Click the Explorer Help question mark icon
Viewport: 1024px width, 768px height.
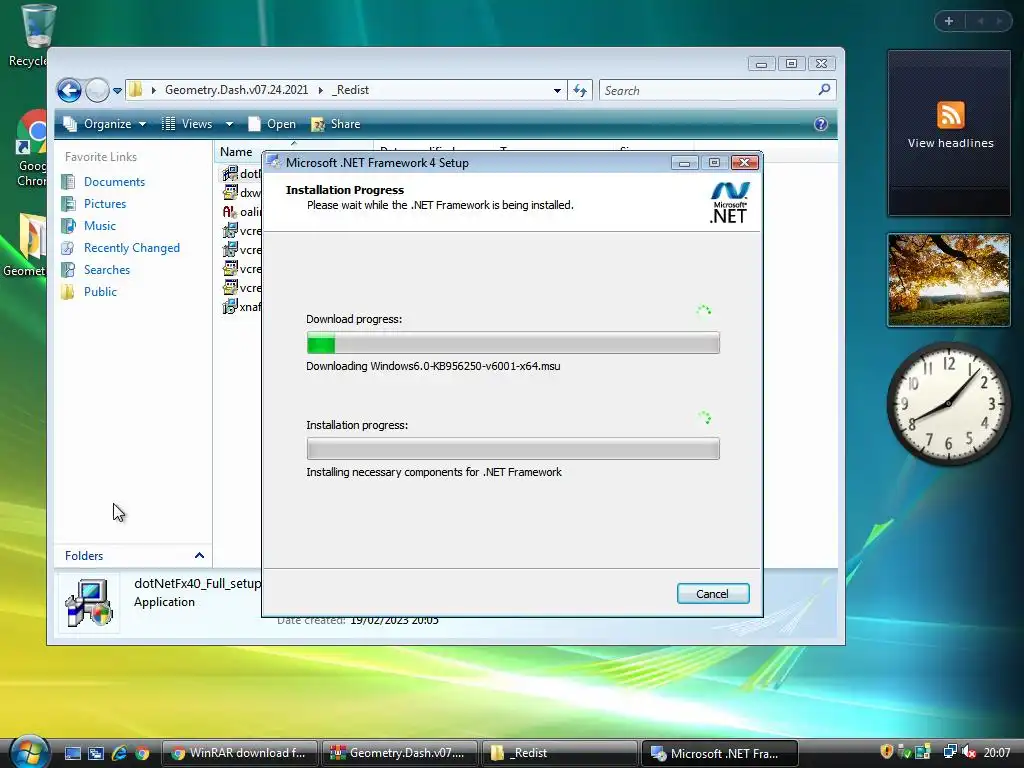(x=821, y=124)
